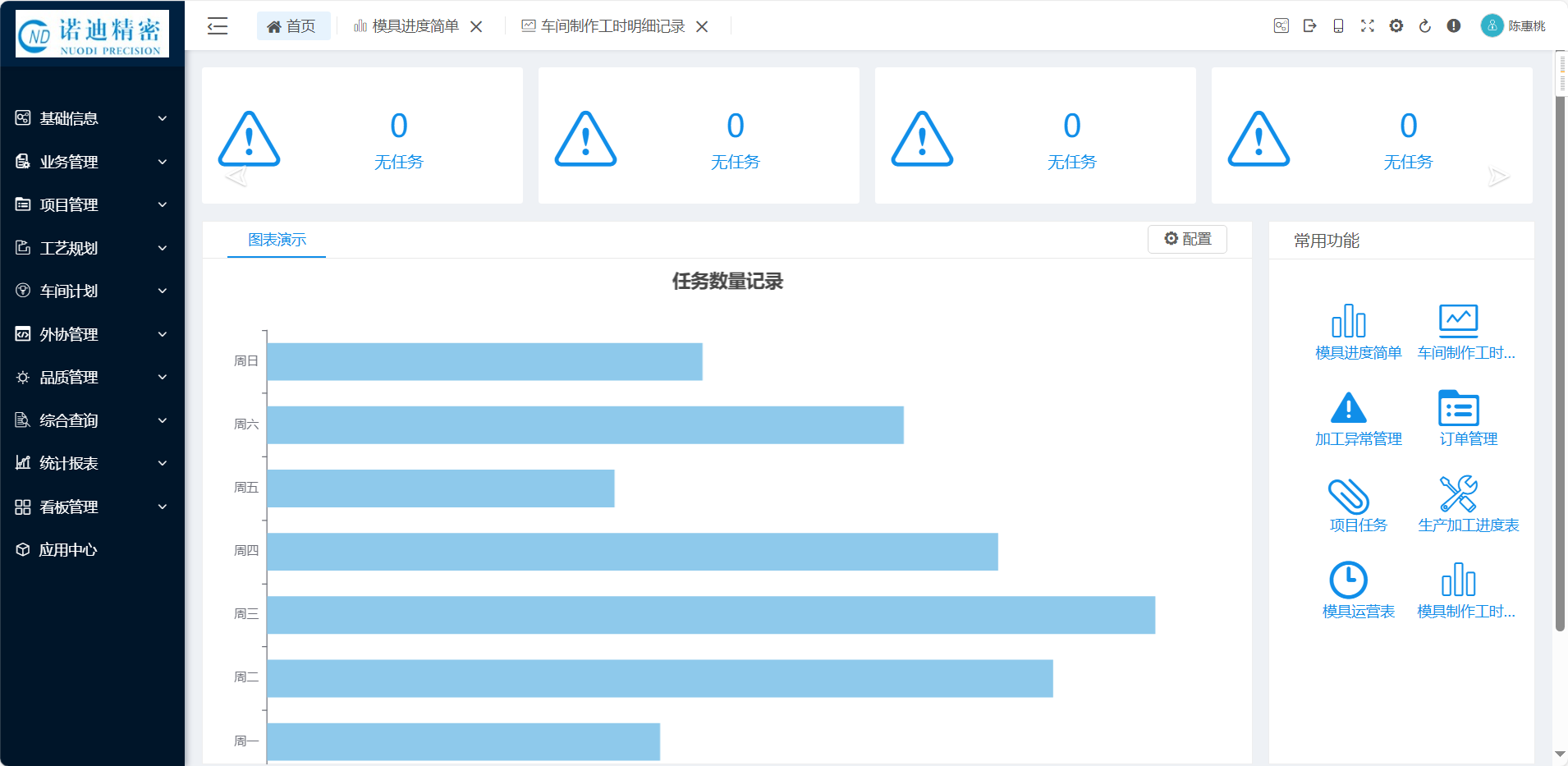Toggle fullscreen mode icon in header
Screen dimensions: 1568x766
point(1368,26)
